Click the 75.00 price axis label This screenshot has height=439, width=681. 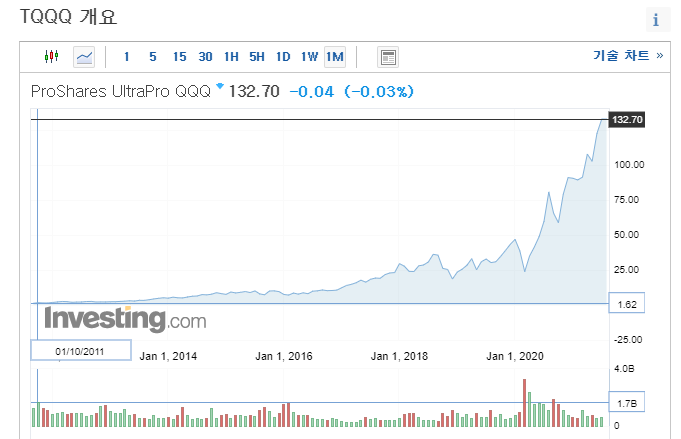(626, 200)
